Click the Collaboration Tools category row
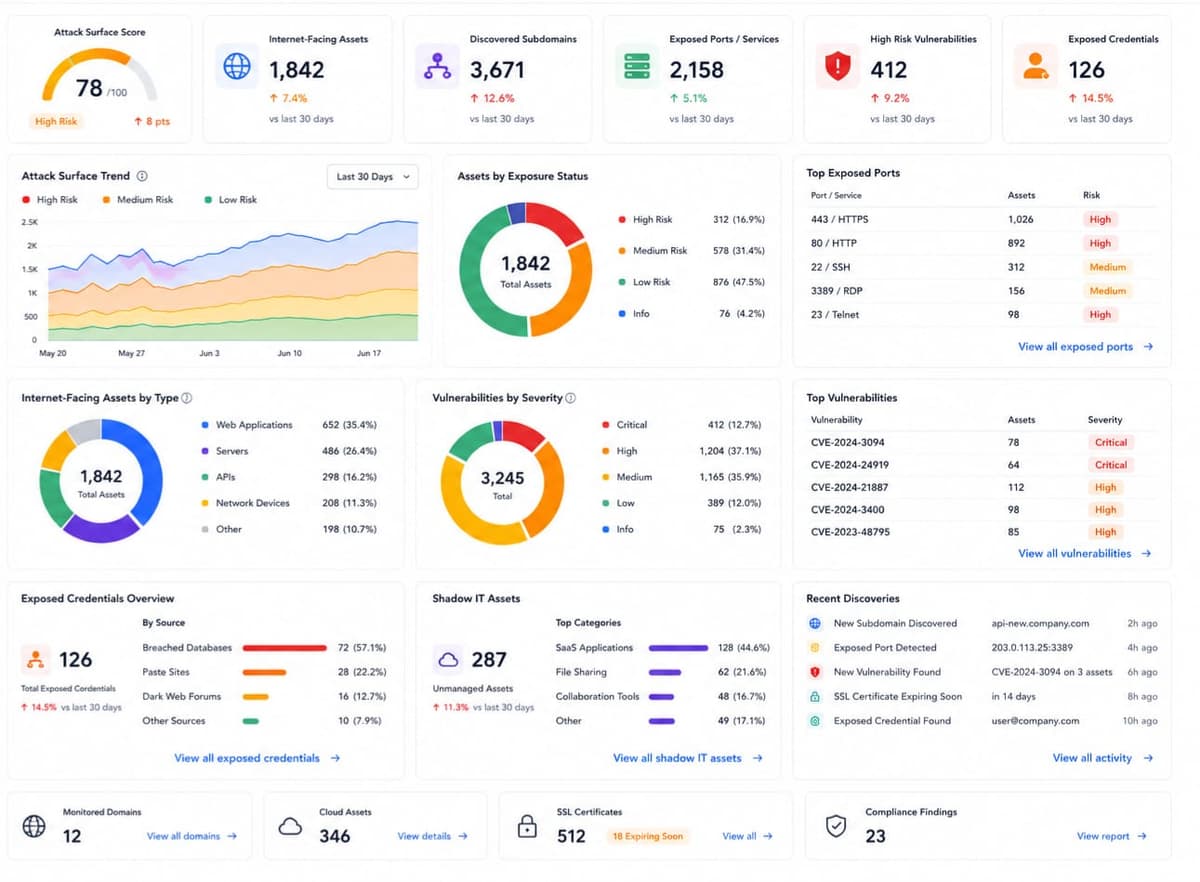 click(663, 697)
